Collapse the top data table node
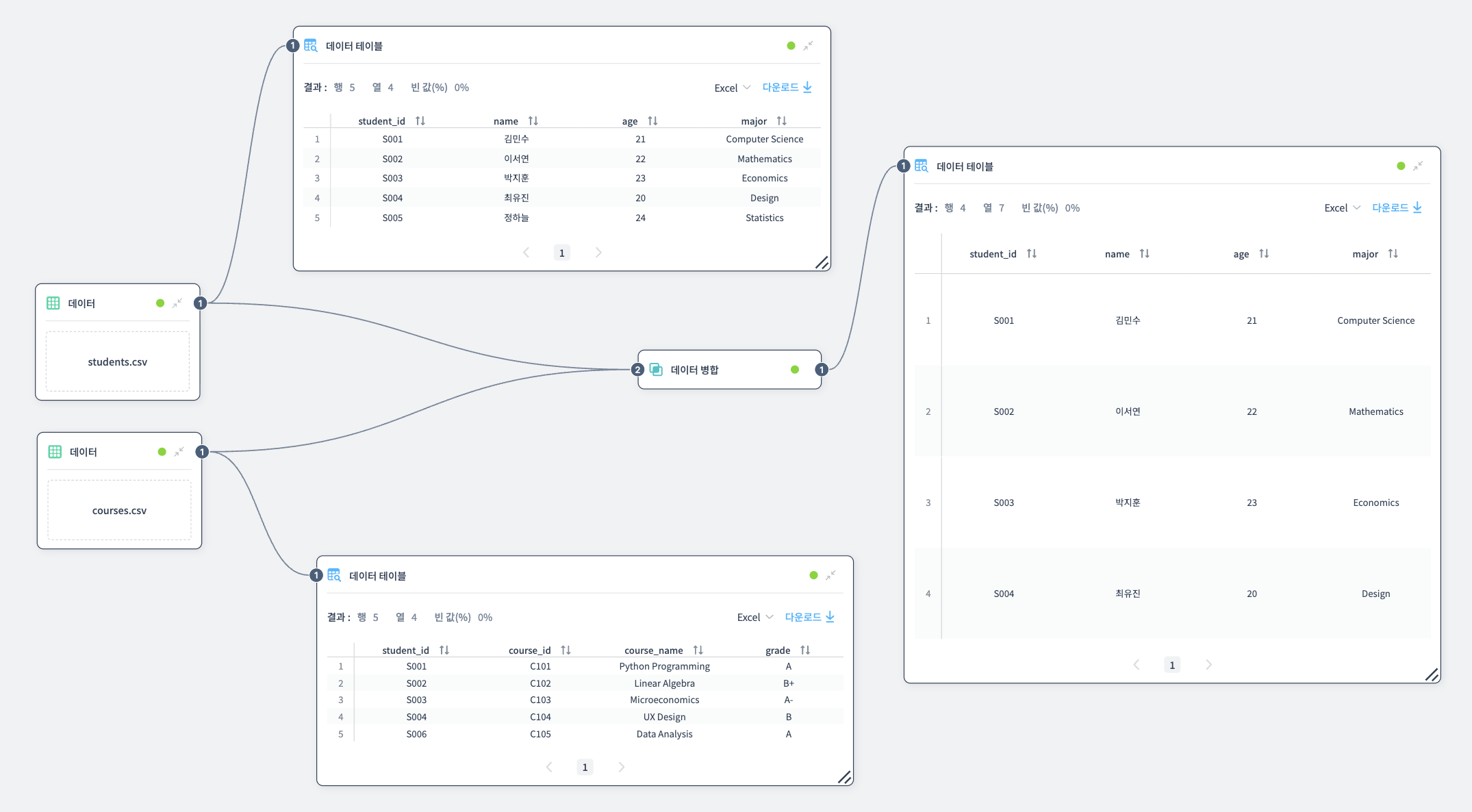The height and width of the screenshot is (812, 1472). [x=808, y=46]
